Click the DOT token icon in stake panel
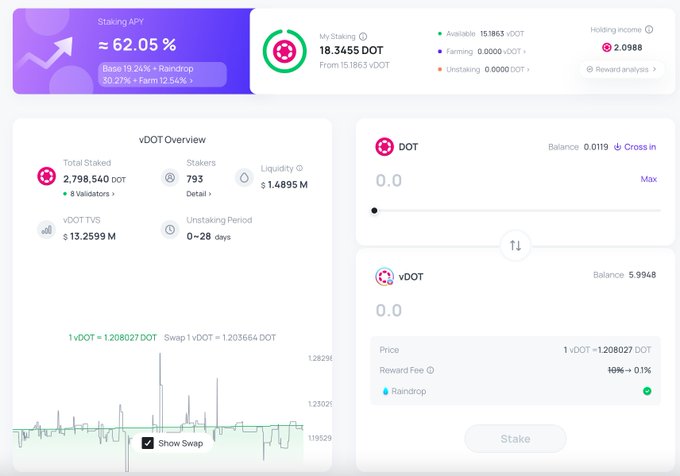 [x=384, y=147]
